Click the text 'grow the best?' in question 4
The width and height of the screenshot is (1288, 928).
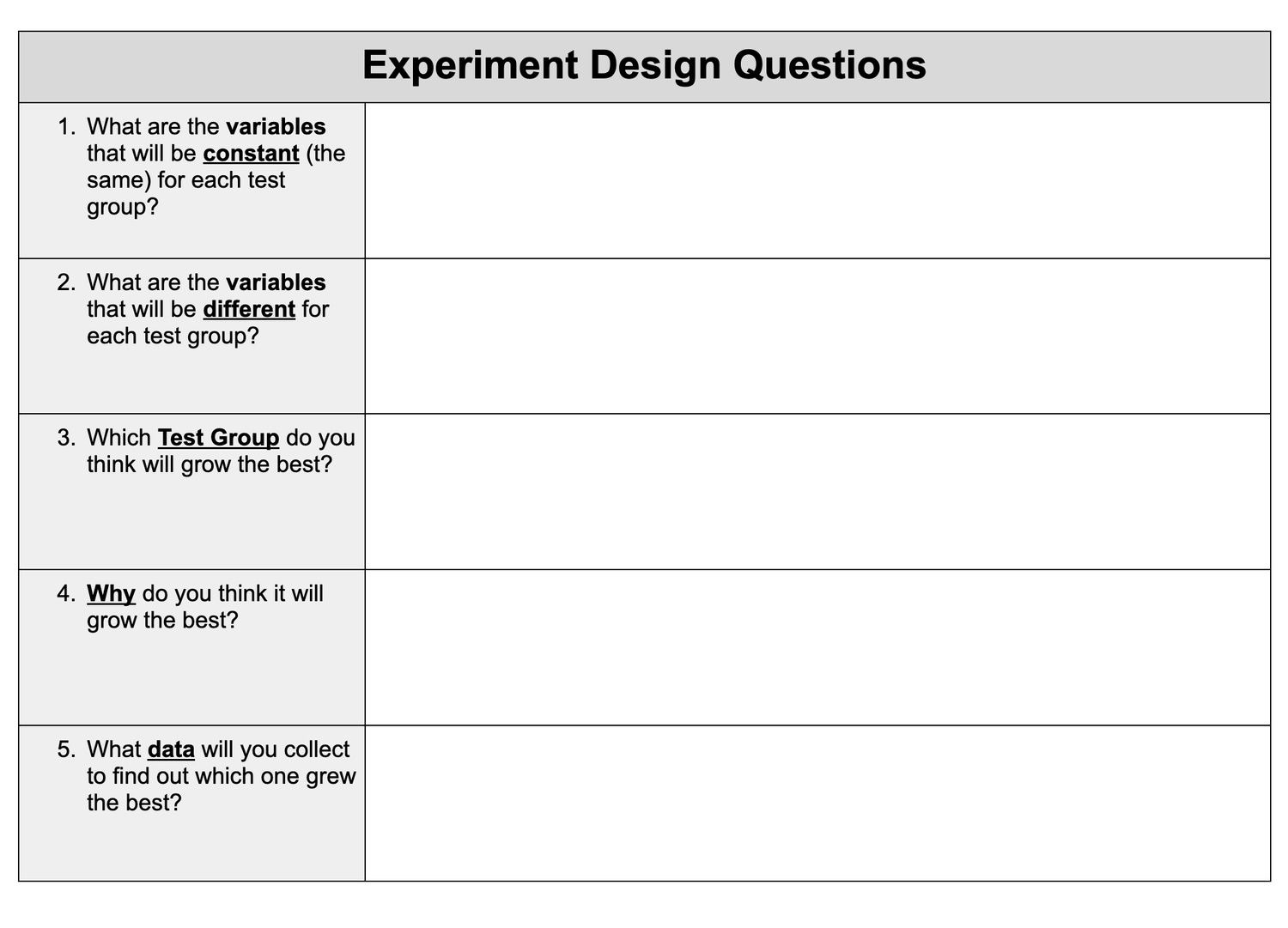[162, 621]
